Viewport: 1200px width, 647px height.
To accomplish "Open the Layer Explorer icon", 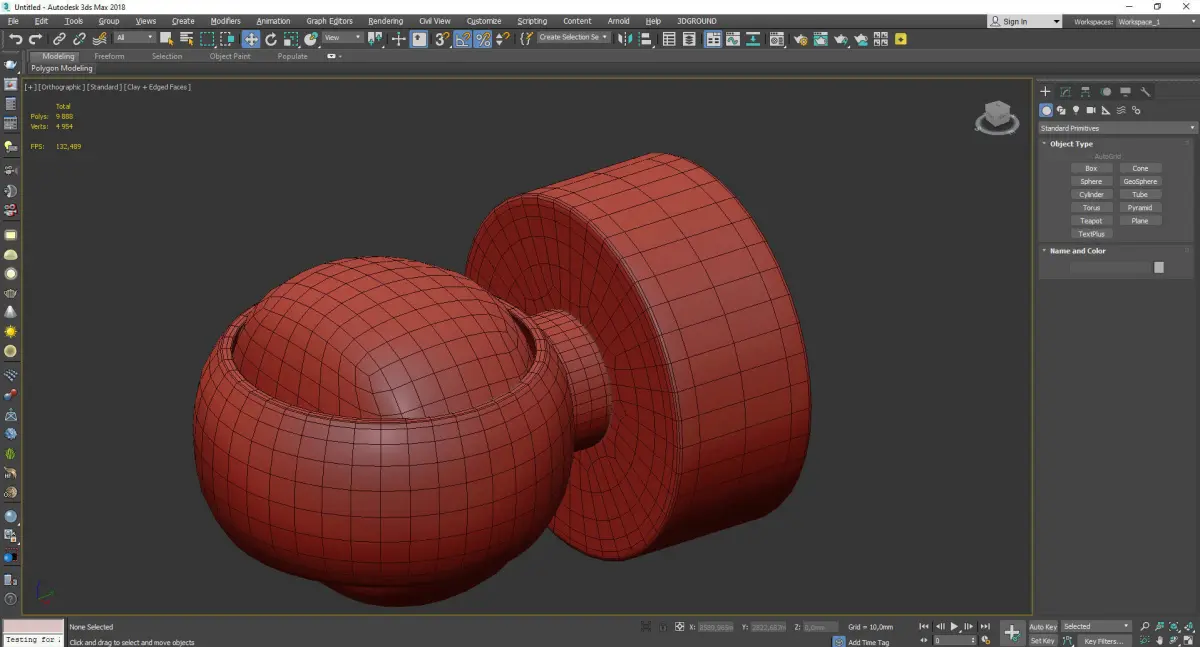I will (x=689, y=39).
